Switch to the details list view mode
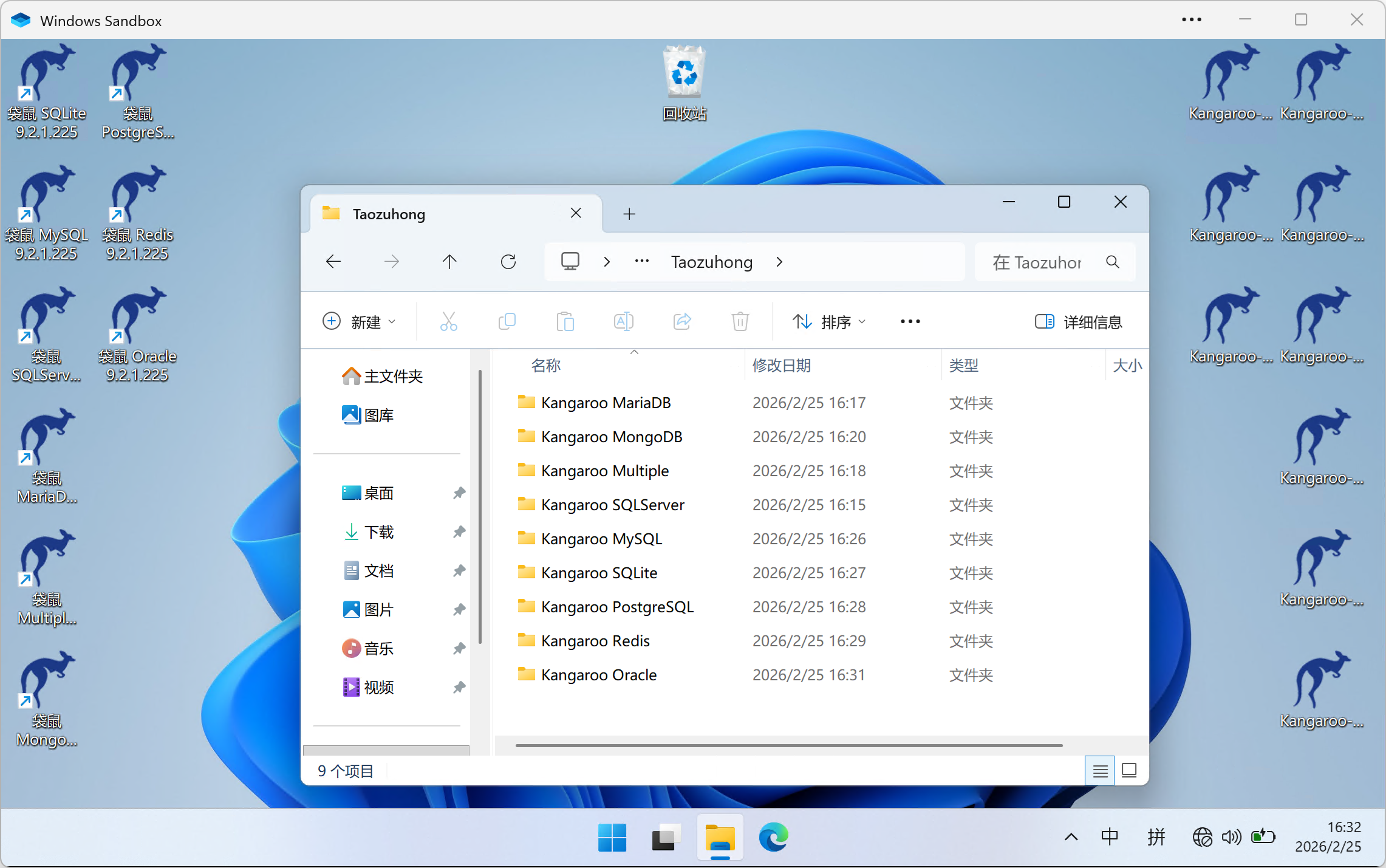 pos(1100,771)
